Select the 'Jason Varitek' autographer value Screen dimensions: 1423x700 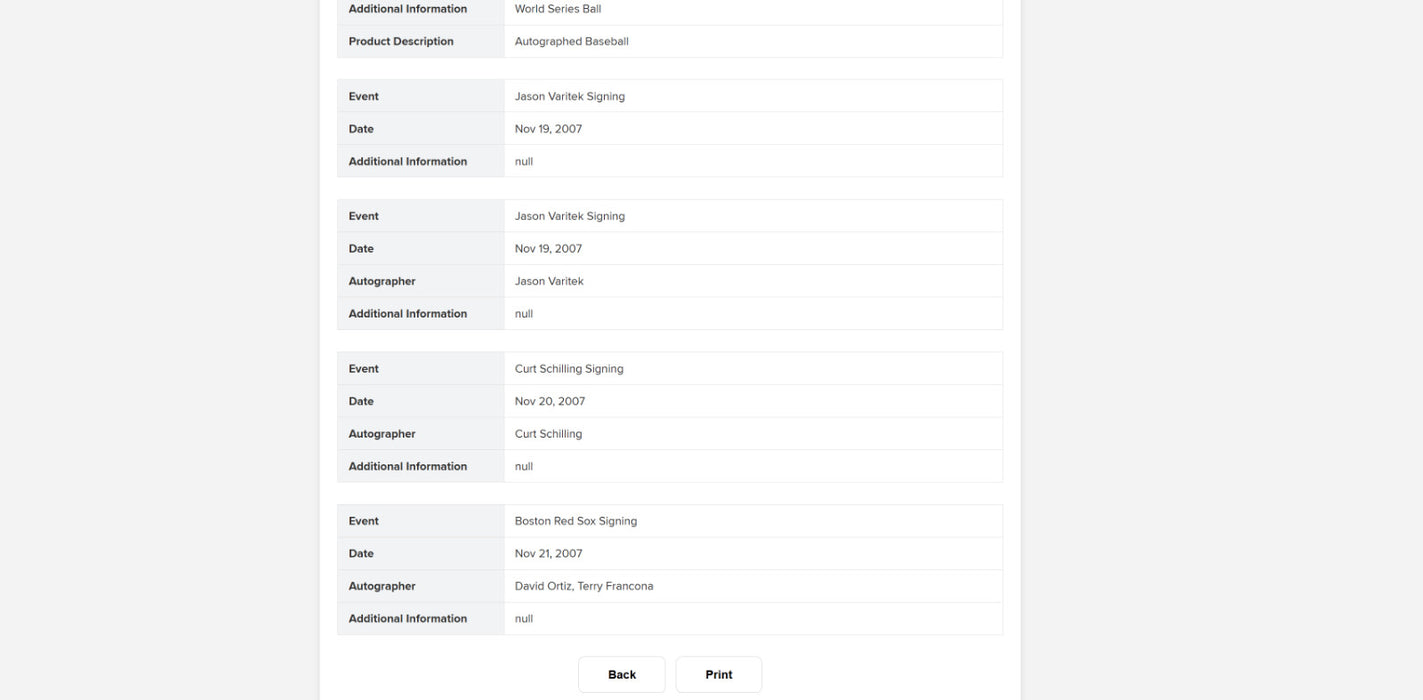pyautogui.click(x=549, y=282)
